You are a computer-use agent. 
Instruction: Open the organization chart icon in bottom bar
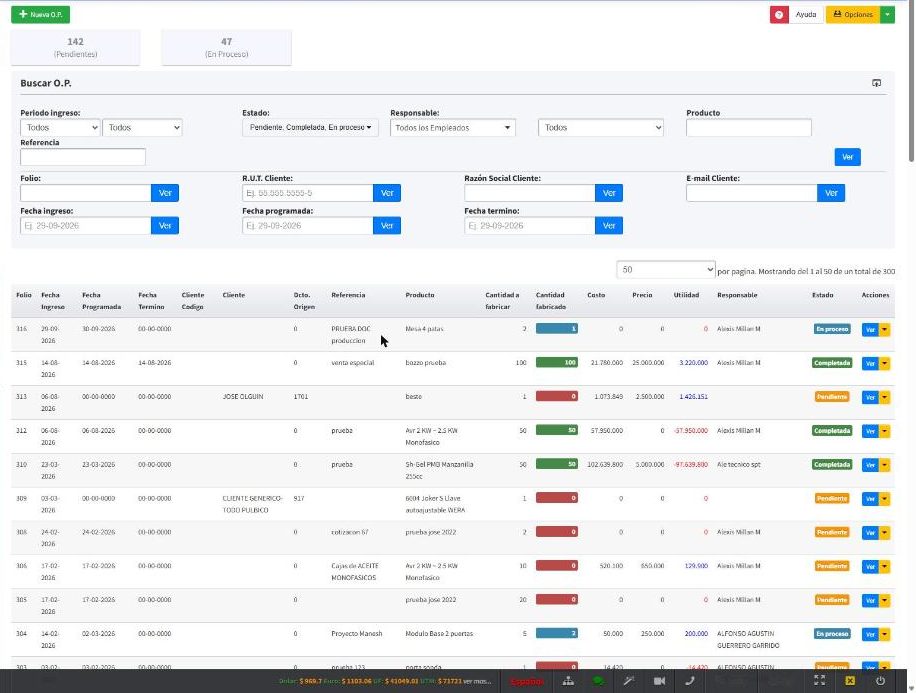[568, 681]
